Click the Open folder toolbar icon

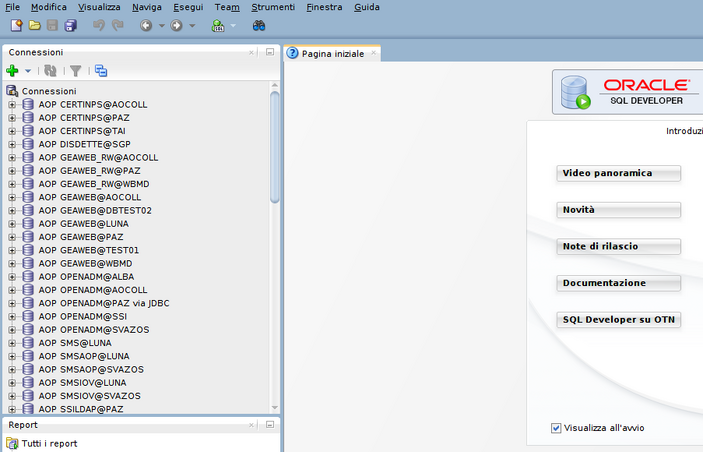(x=35, y=26)
